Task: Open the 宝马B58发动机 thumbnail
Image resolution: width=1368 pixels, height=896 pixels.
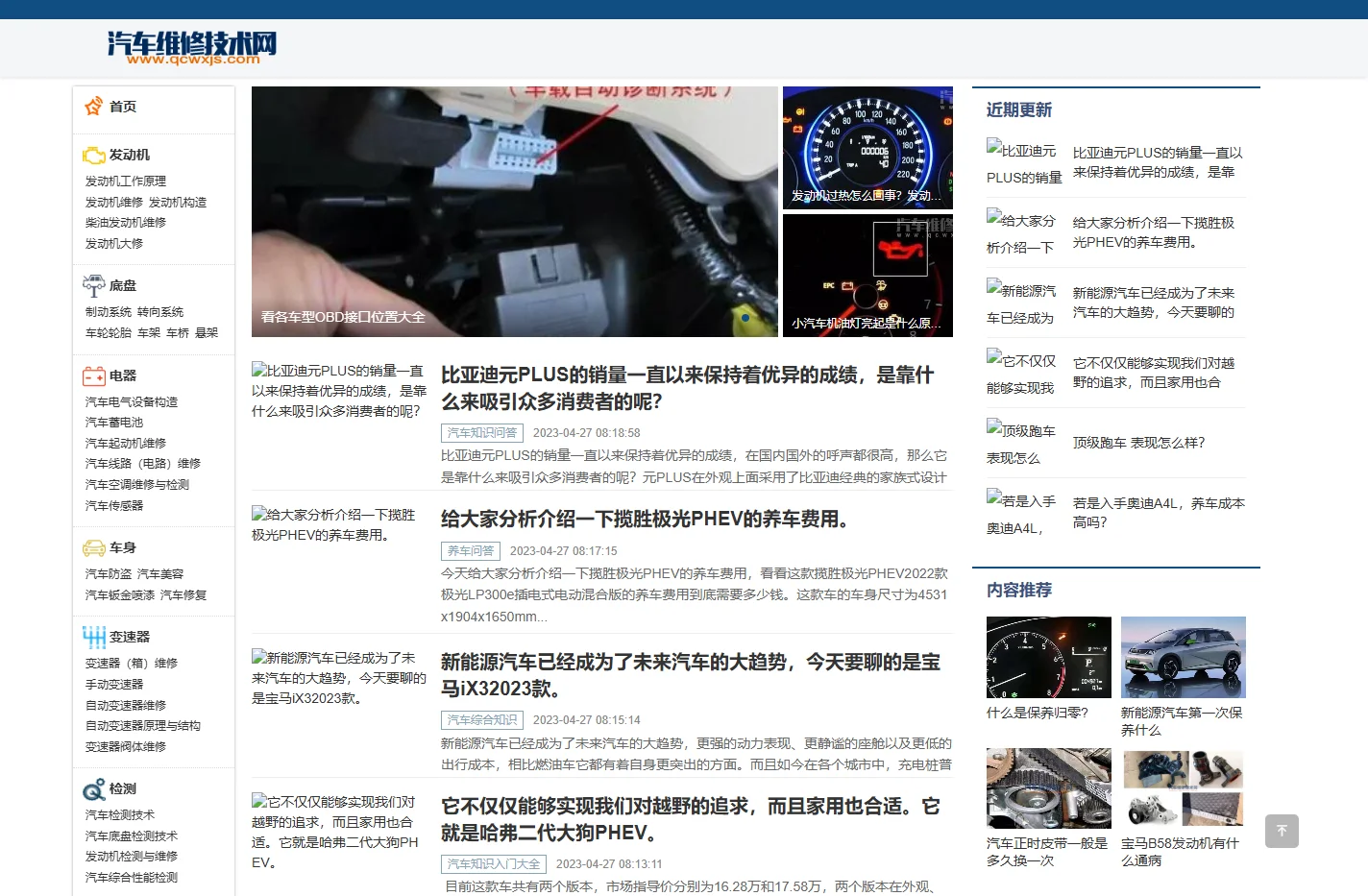Action: (x=1184, y=788)
